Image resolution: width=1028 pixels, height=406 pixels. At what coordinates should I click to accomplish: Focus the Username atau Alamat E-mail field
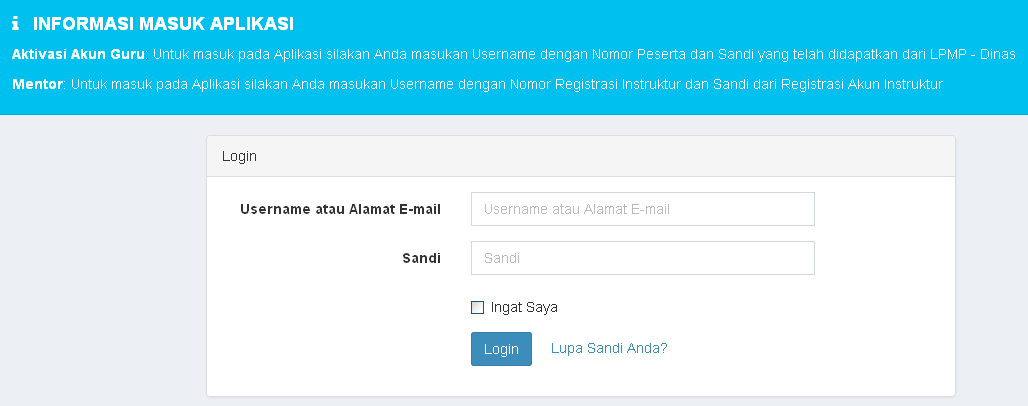tap(642, 209)
